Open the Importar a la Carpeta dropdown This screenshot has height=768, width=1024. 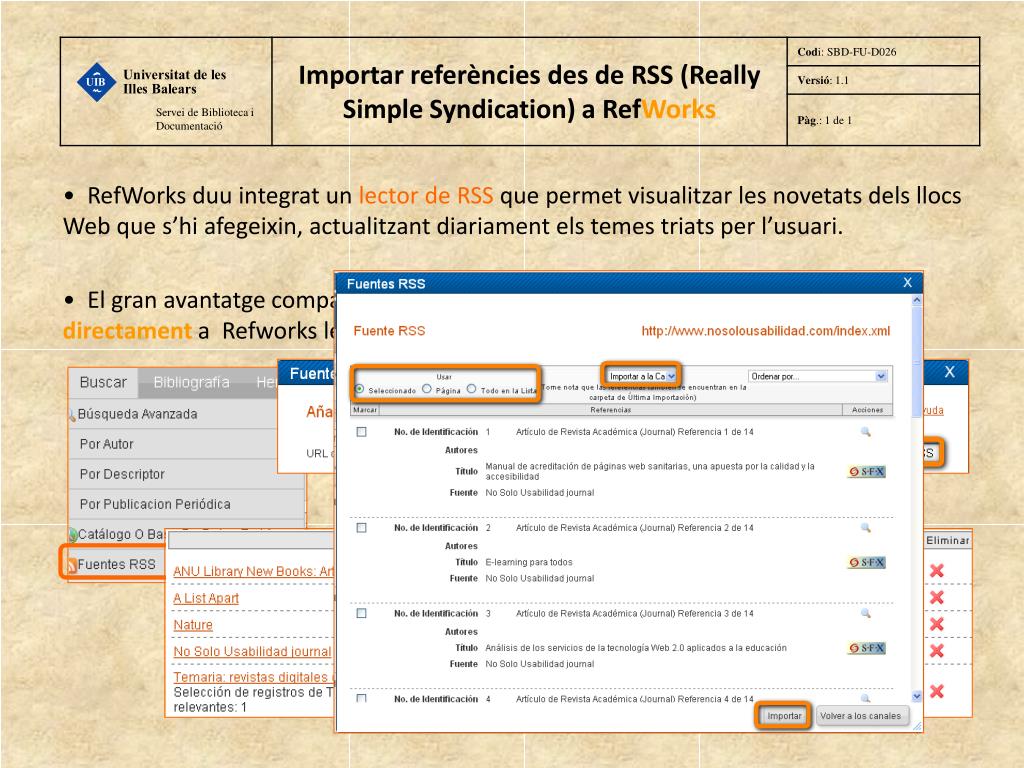tap(641, 376)
